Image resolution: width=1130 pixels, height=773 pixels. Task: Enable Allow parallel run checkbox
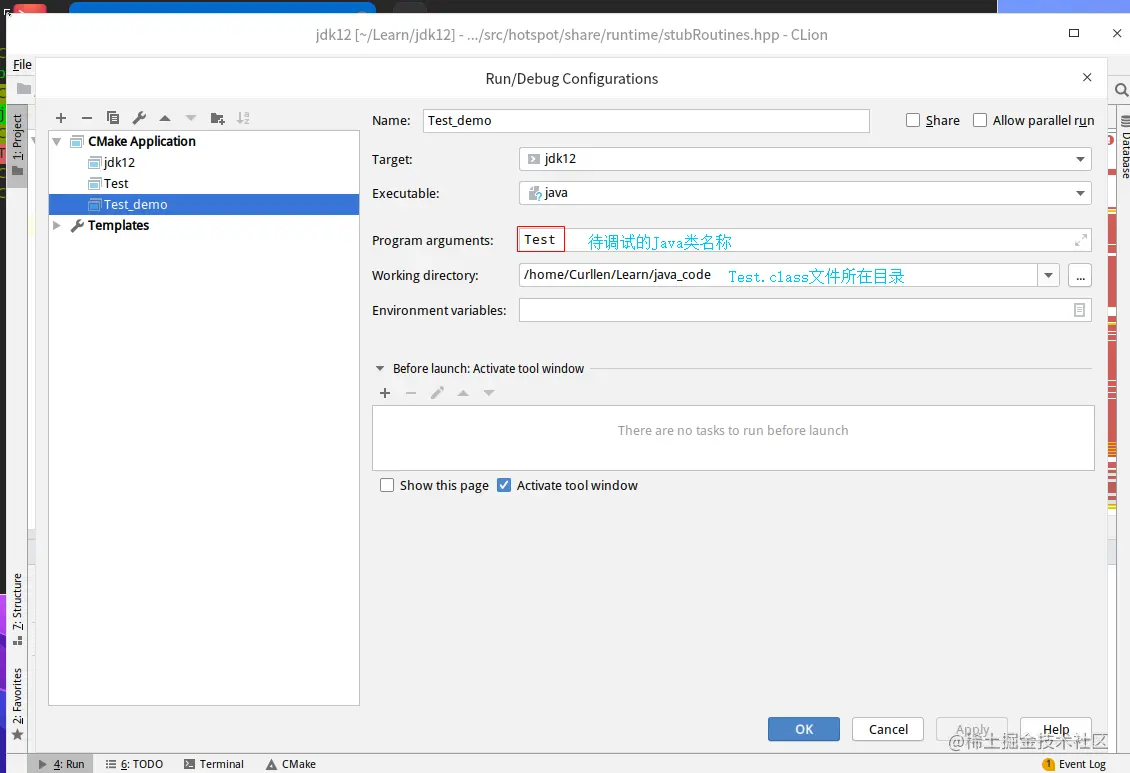[980, 120]
